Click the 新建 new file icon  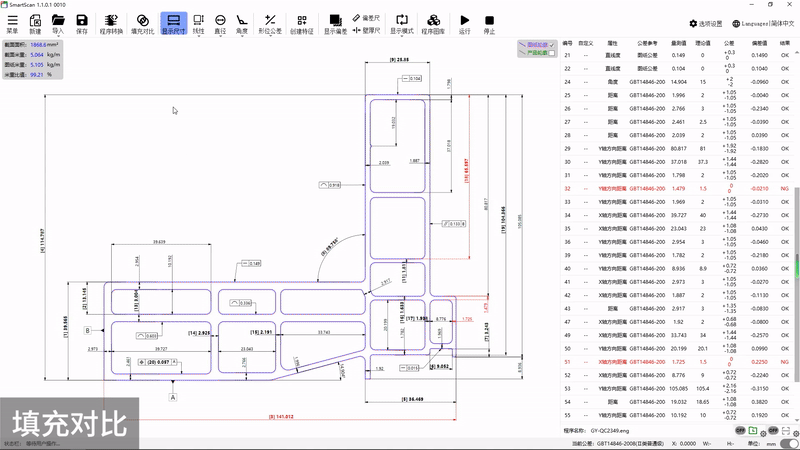coord(35,23)
